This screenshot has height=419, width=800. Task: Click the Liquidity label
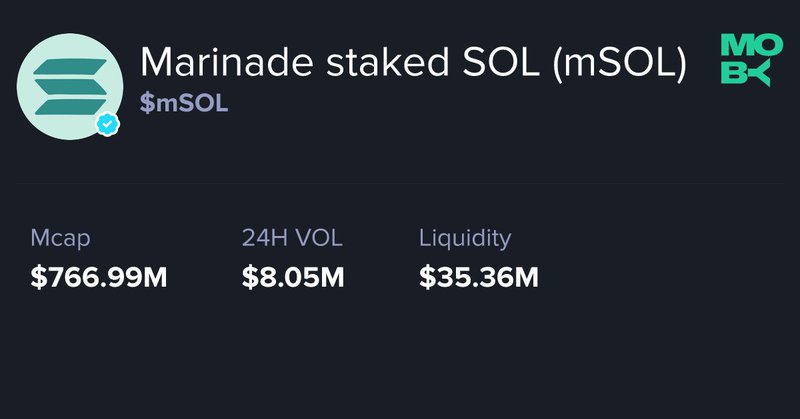465,238
